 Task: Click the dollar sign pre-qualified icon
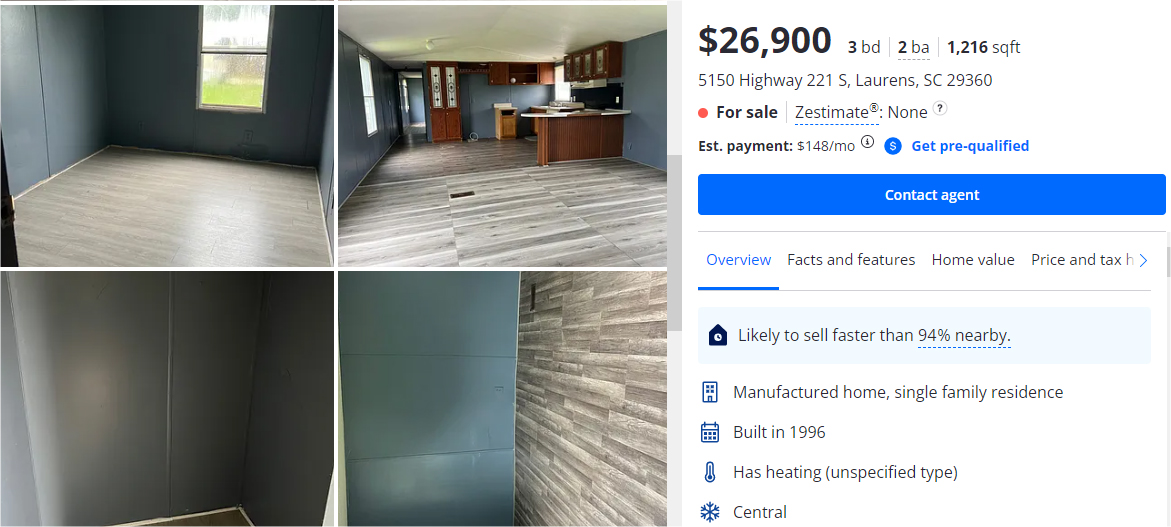tap(893, 146)
